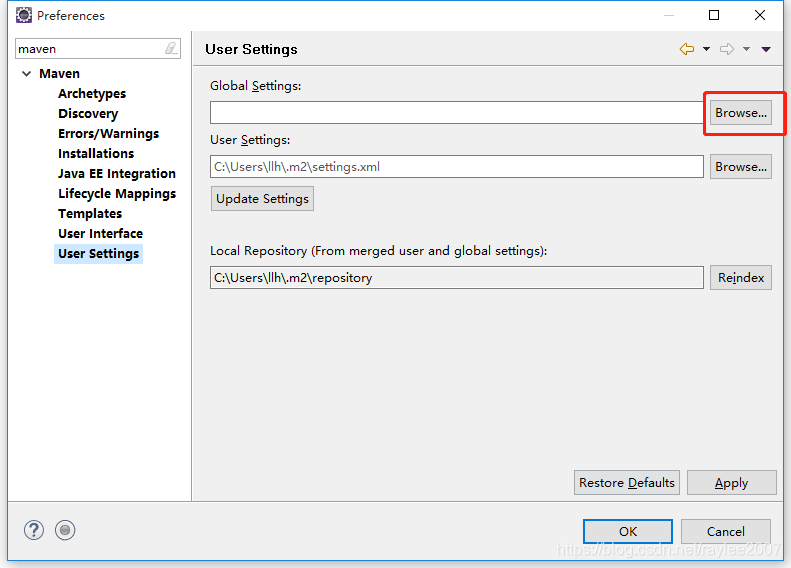Viewport: 791px width, 568px height.
Task: Clear the maven filter text with the eraser icon
Action: pyautogui.click(x=171, y=48)
